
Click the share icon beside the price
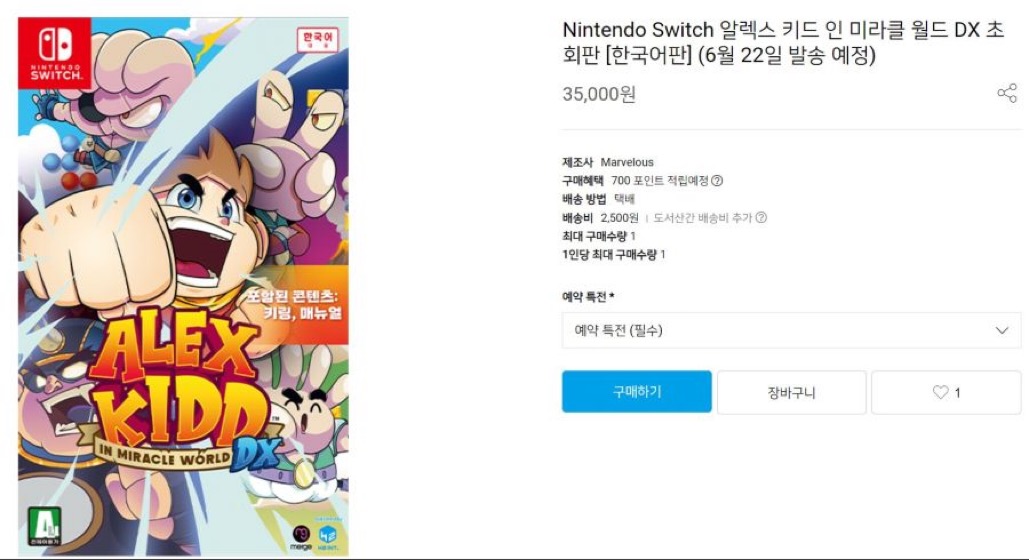click(x=1006, y=94)
